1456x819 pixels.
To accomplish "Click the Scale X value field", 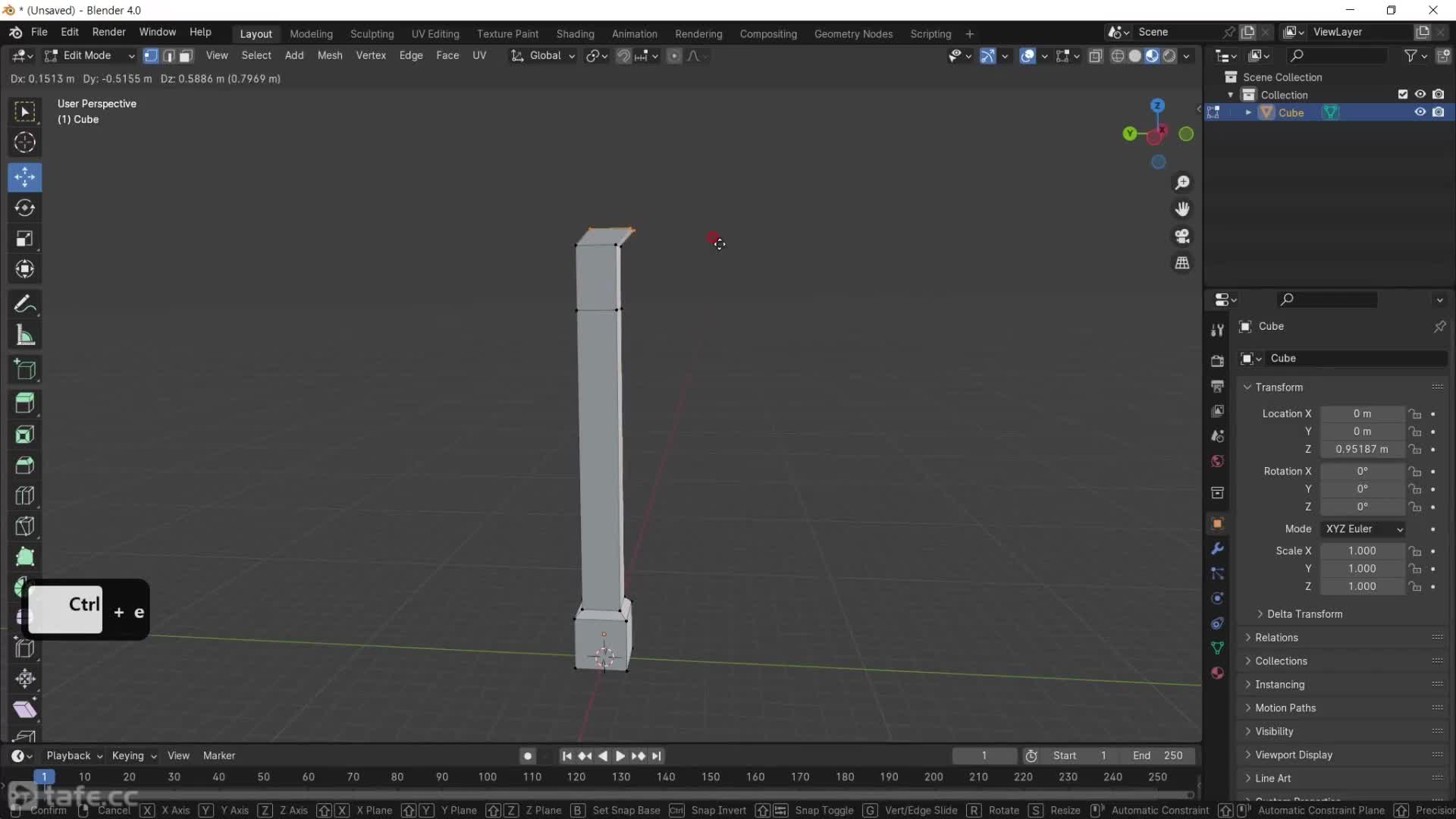I will [1361, 551].
